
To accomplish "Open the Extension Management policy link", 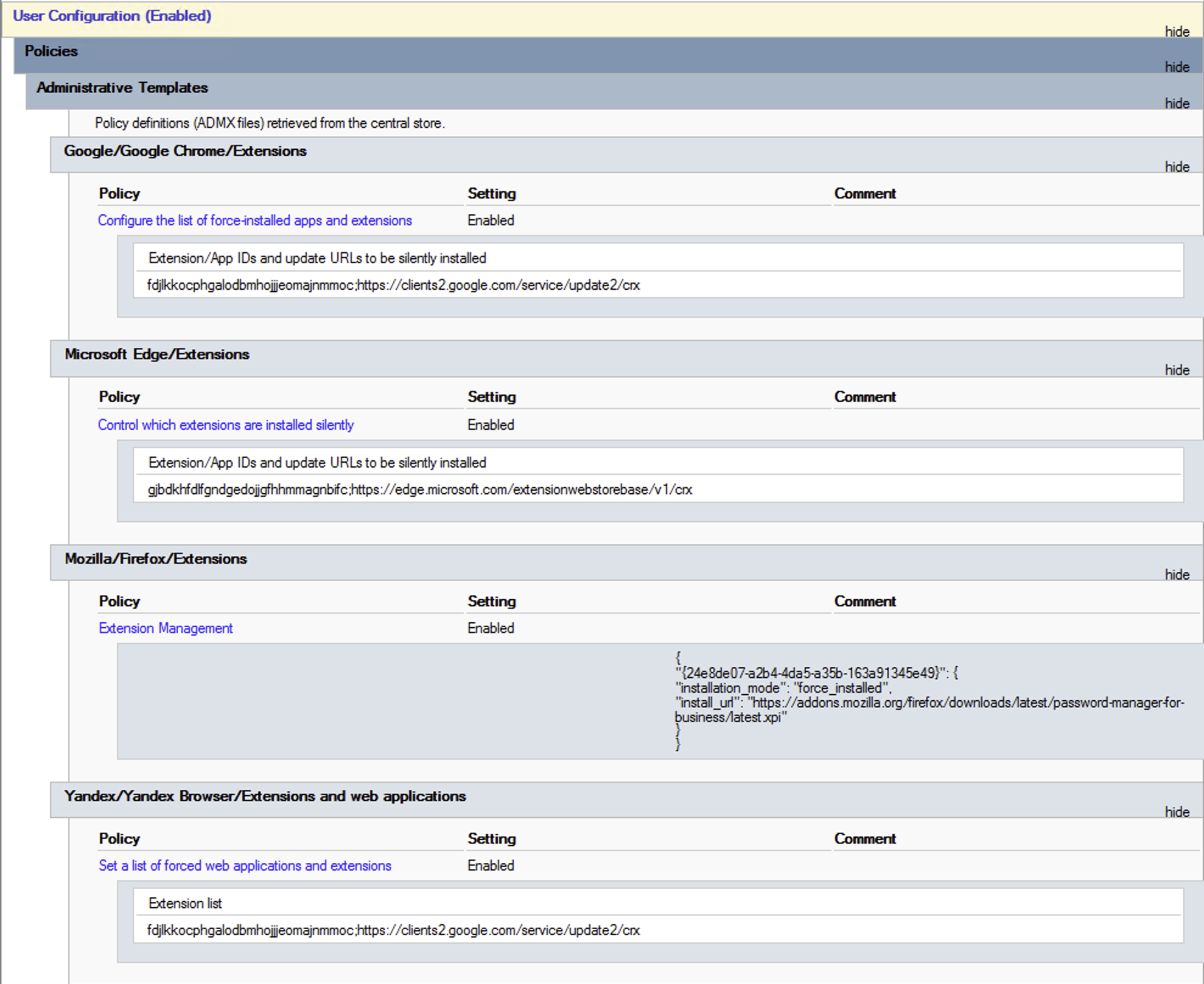I will tap(166, 628).
